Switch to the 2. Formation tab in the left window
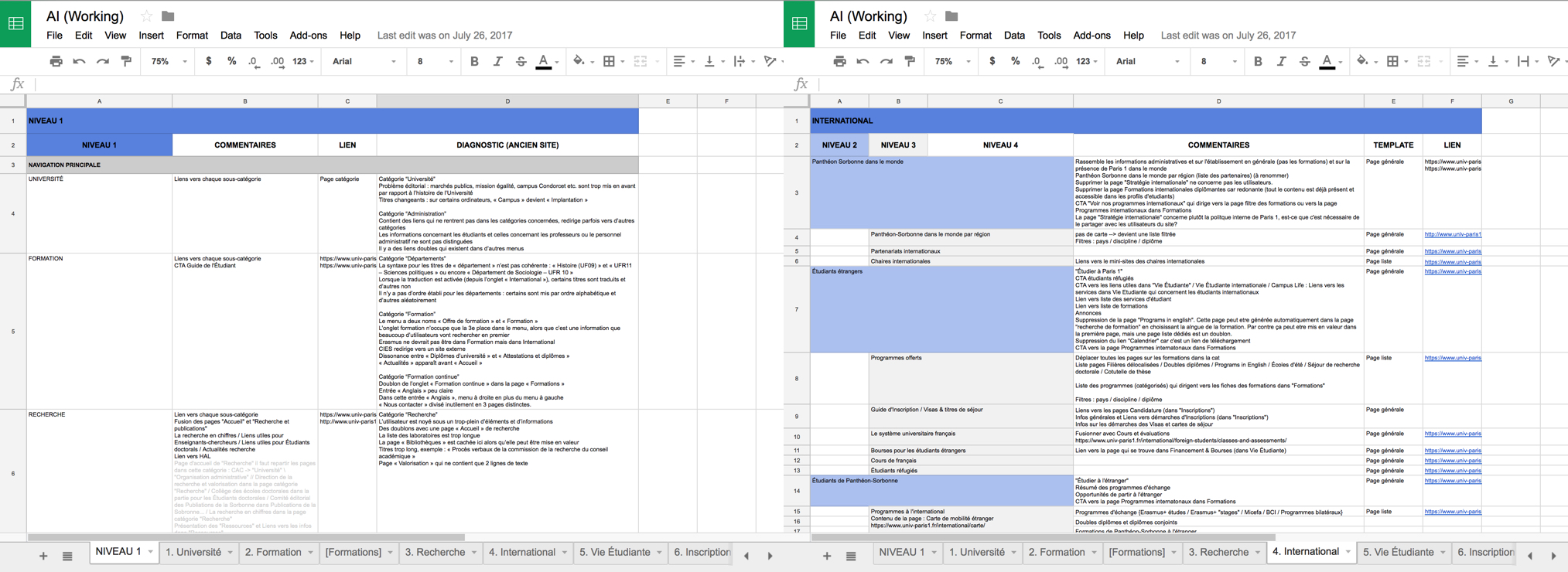1568x572 pixels. click(273, 552)
